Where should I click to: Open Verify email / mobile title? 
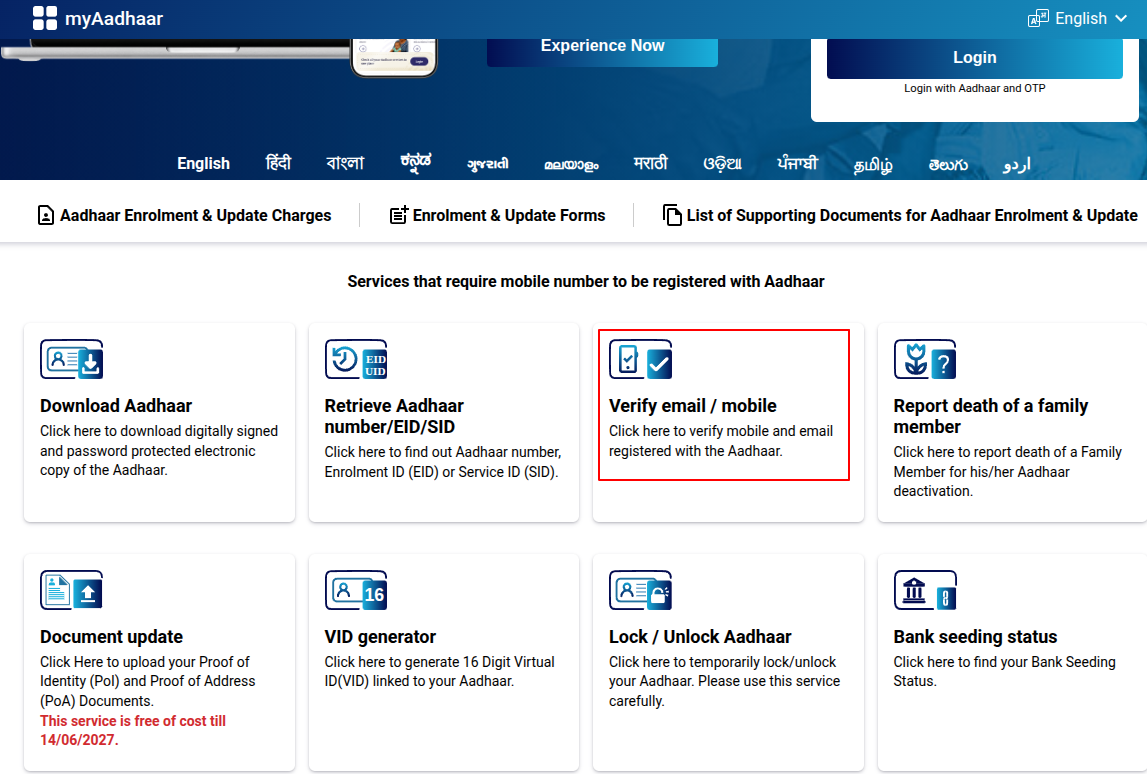coord(693,406)
